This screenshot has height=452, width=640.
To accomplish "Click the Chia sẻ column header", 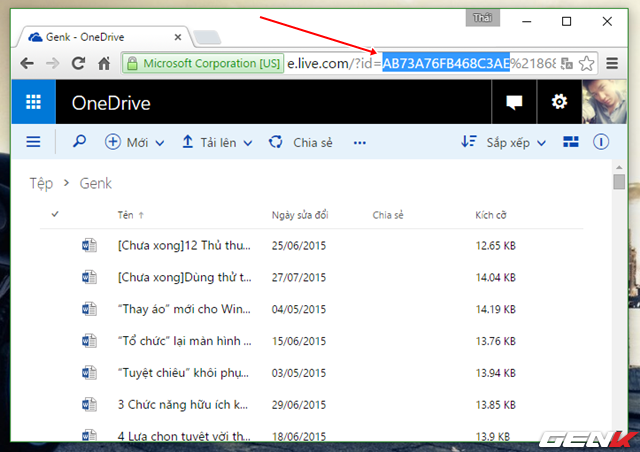I will 388,215.
